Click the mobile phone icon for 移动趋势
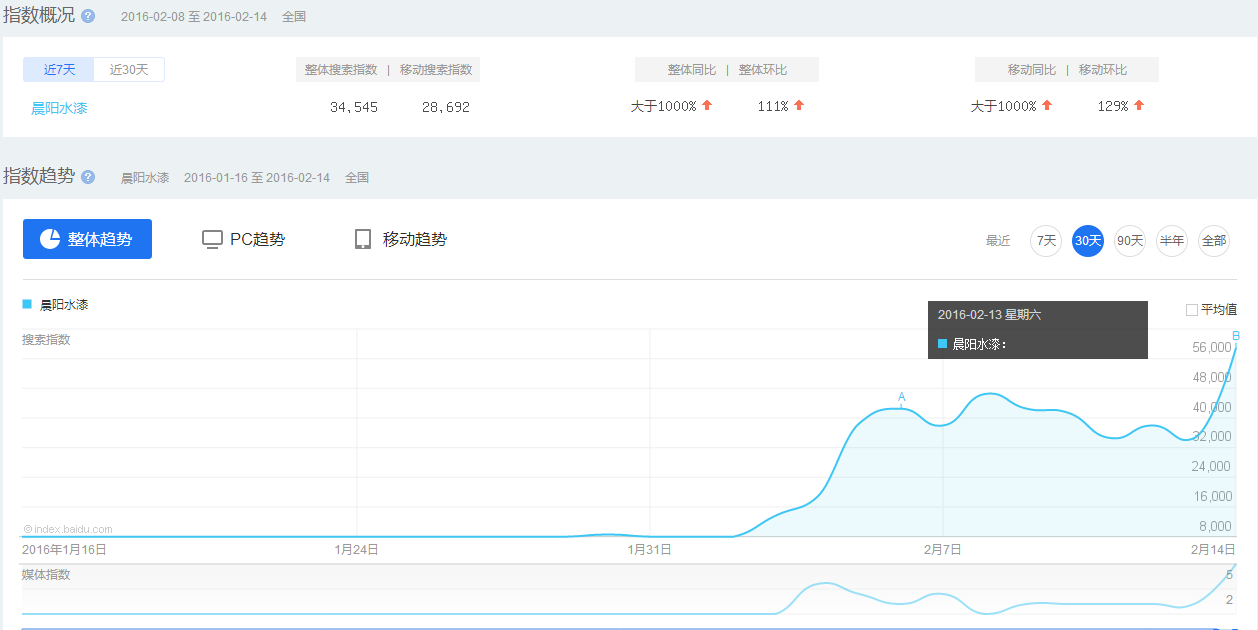The width and height of the screenshot is (1258, 630). (363, 239)
